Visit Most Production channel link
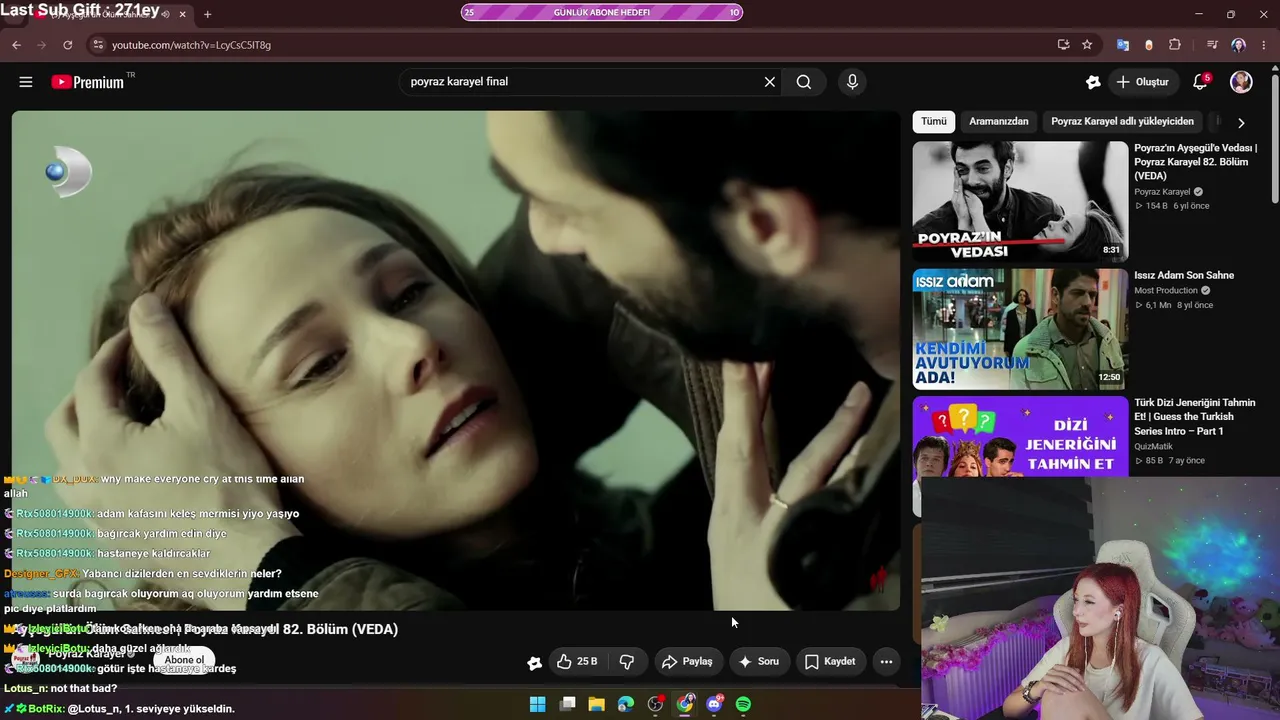1280x720 pixels. click(1166, 291)
